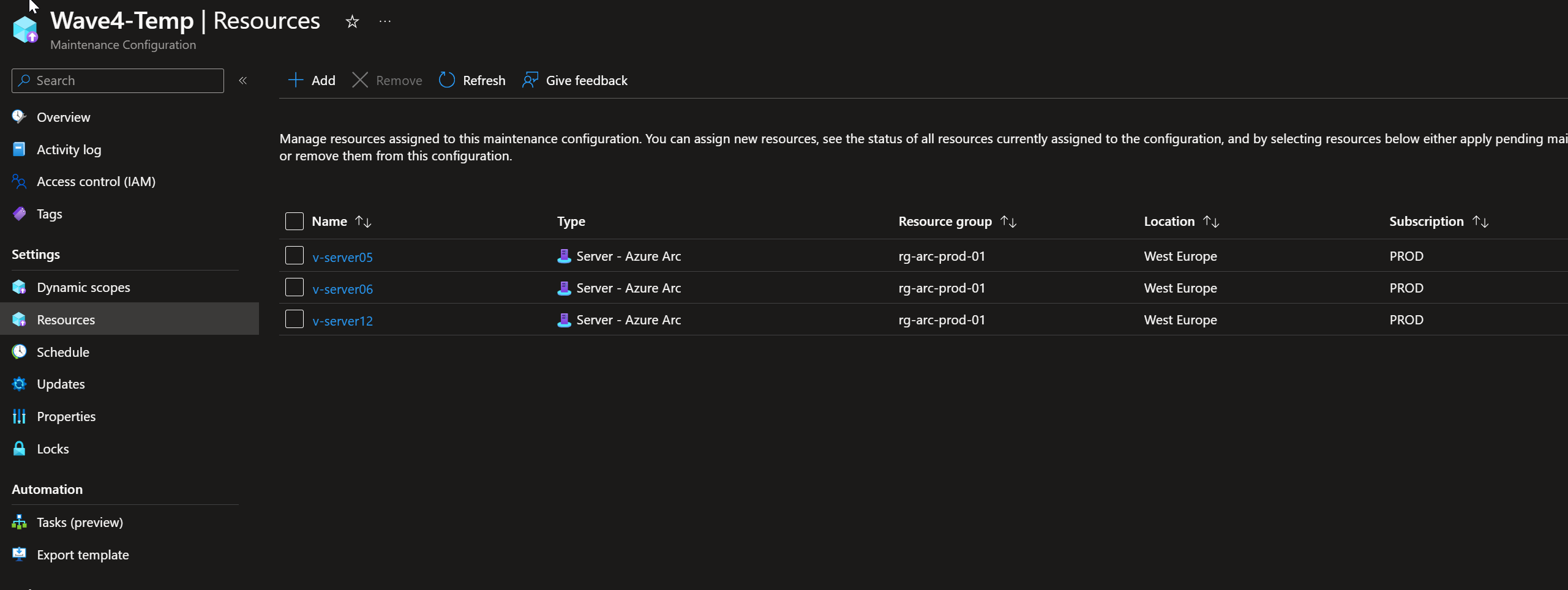1568x590 pixels.
Task: Check the checkbox for v-server12
Action: (294, 319)
